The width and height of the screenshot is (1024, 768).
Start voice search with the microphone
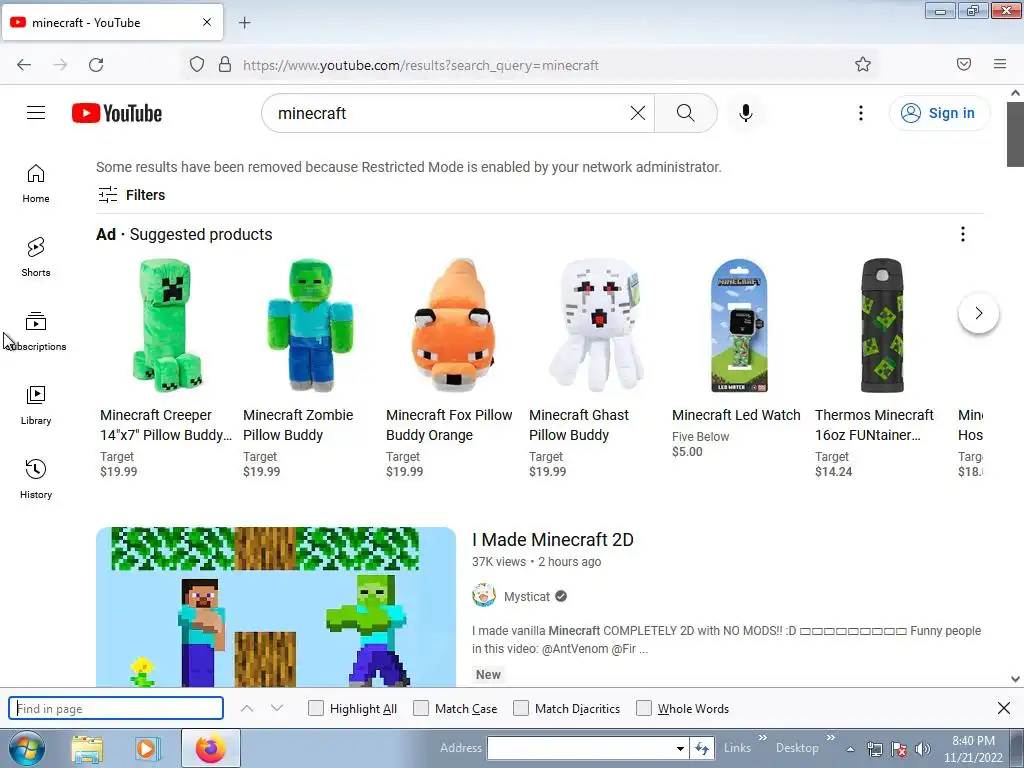(x=746, y=113)
